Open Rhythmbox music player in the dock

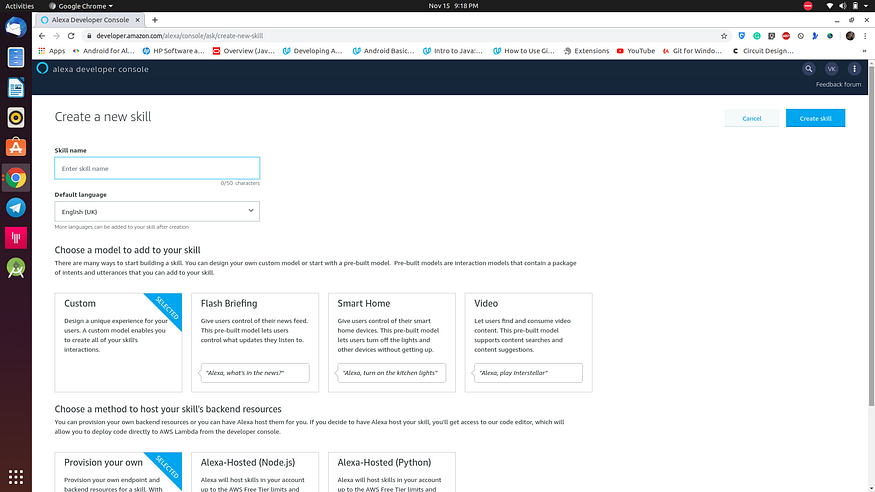(x=16, y=118)
